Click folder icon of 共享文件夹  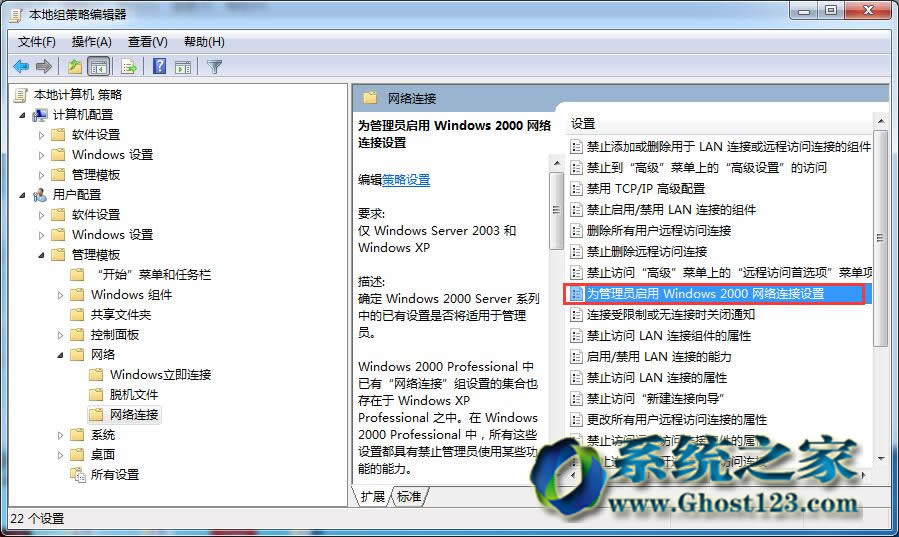tap(77, 314)
